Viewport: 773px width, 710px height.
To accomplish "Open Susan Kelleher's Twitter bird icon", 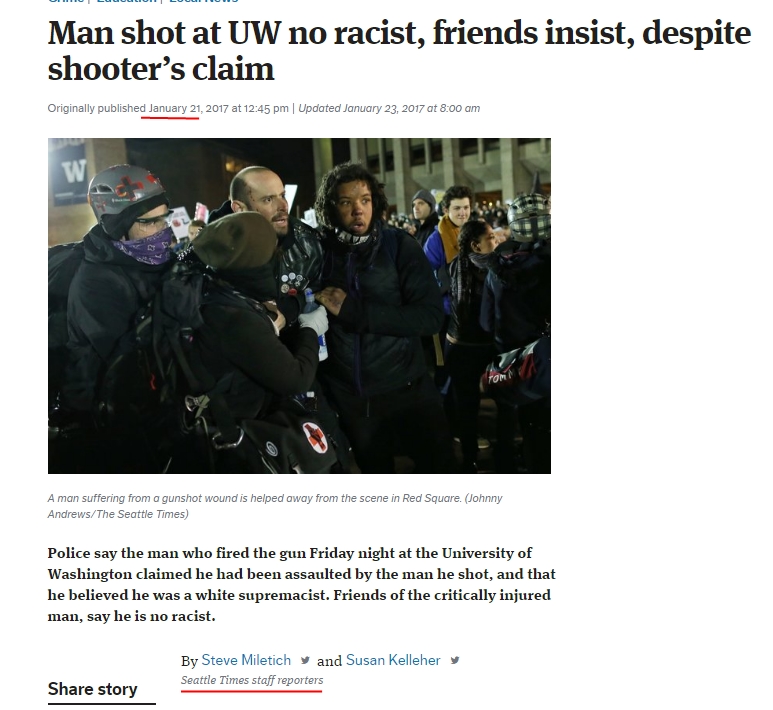I will (x=455, y=660).
